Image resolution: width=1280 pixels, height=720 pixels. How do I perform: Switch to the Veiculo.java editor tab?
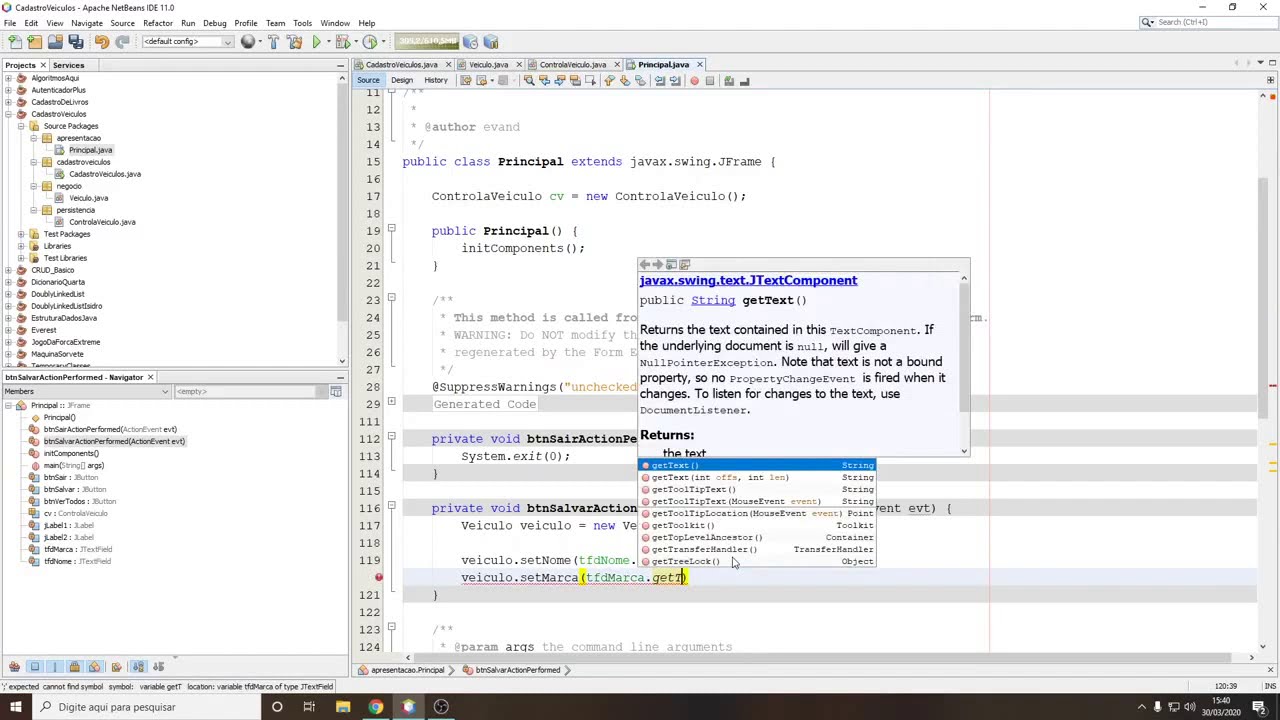(x=489, y=65)
